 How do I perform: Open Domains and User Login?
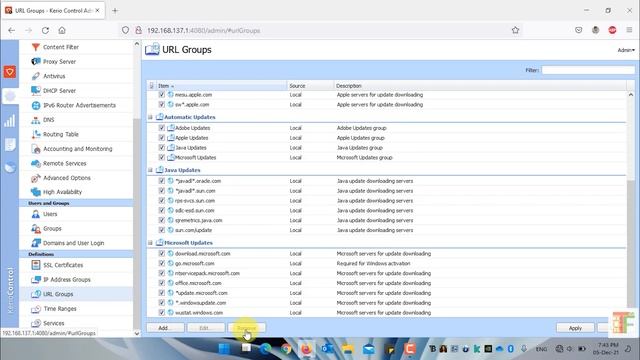point(73,243)
